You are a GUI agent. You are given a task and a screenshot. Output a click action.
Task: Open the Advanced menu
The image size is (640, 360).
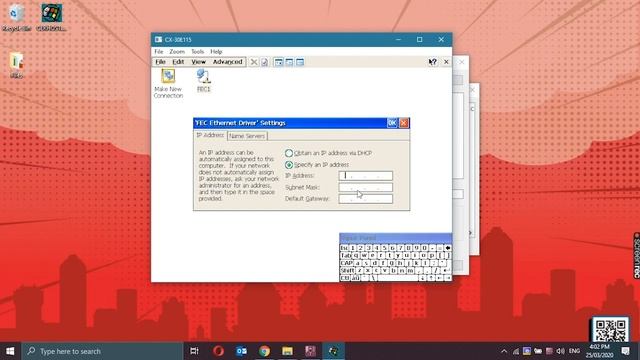[x=227, y=62]
